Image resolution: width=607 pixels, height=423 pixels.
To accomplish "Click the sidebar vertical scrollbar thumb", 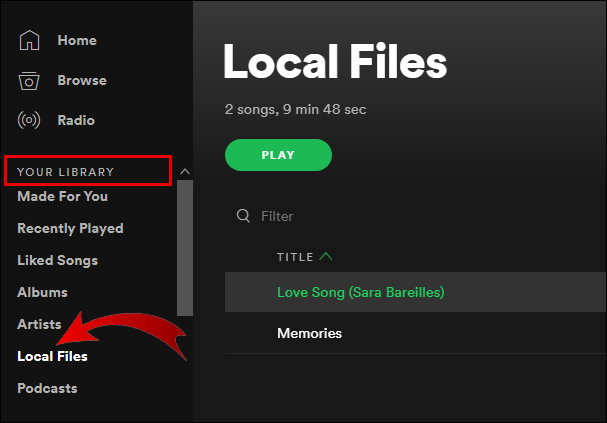I will click(185, 248).
